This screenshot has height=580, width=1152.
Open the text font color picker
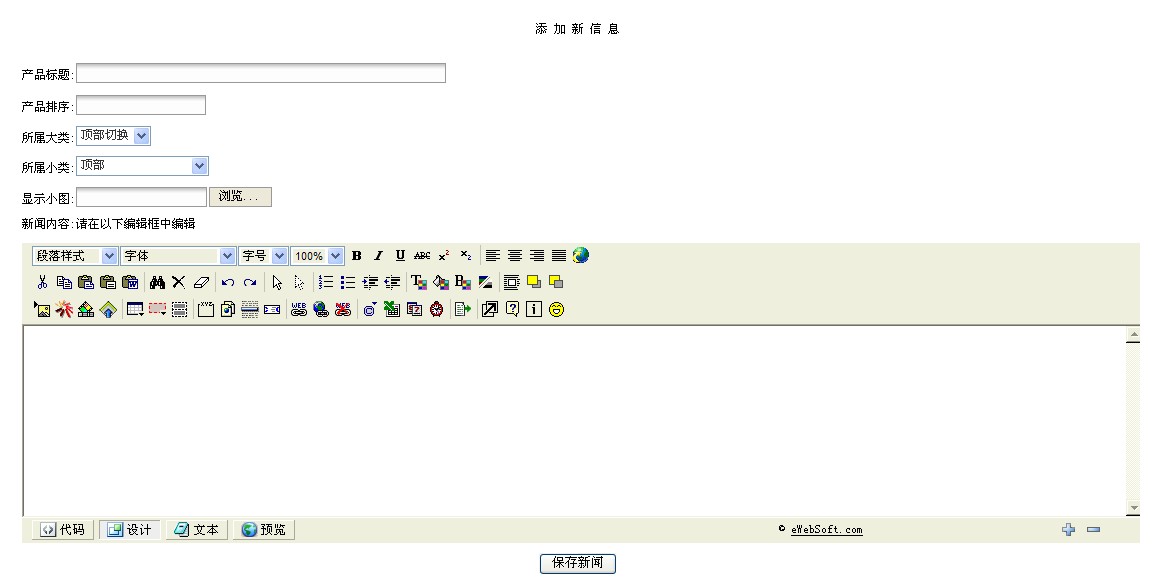[x=419, y=282]
